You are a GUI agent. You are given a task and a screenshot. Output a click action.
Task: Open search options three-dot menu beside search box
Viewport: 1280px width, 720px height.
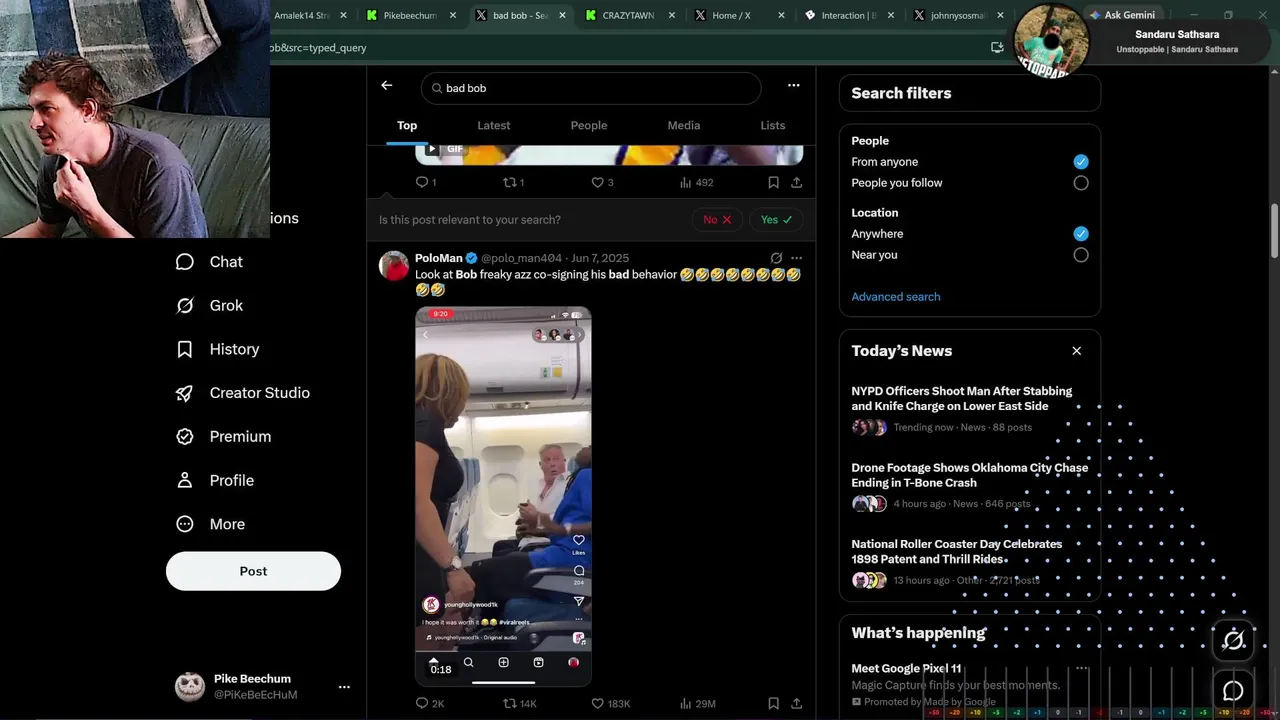(793, 86)
